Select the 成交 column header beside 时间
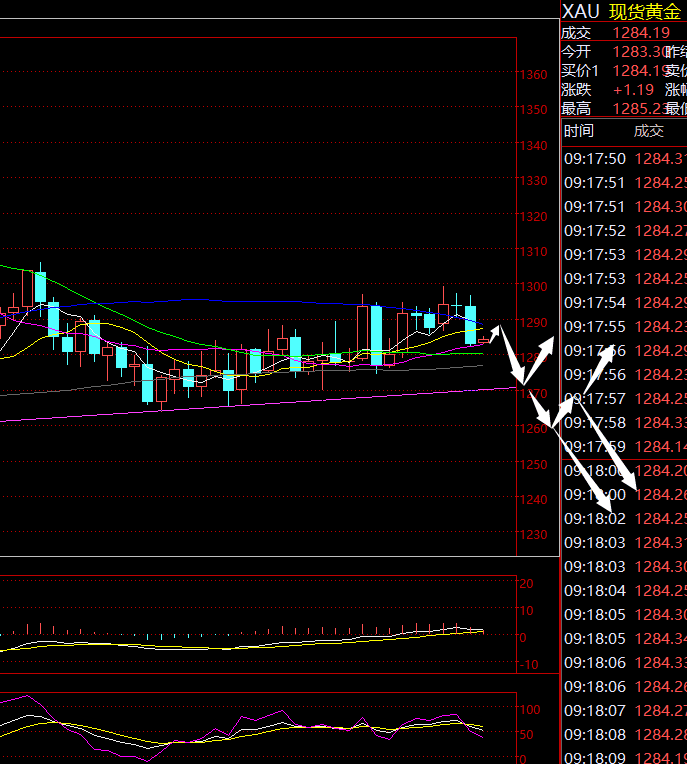 [x=648, y=131]
